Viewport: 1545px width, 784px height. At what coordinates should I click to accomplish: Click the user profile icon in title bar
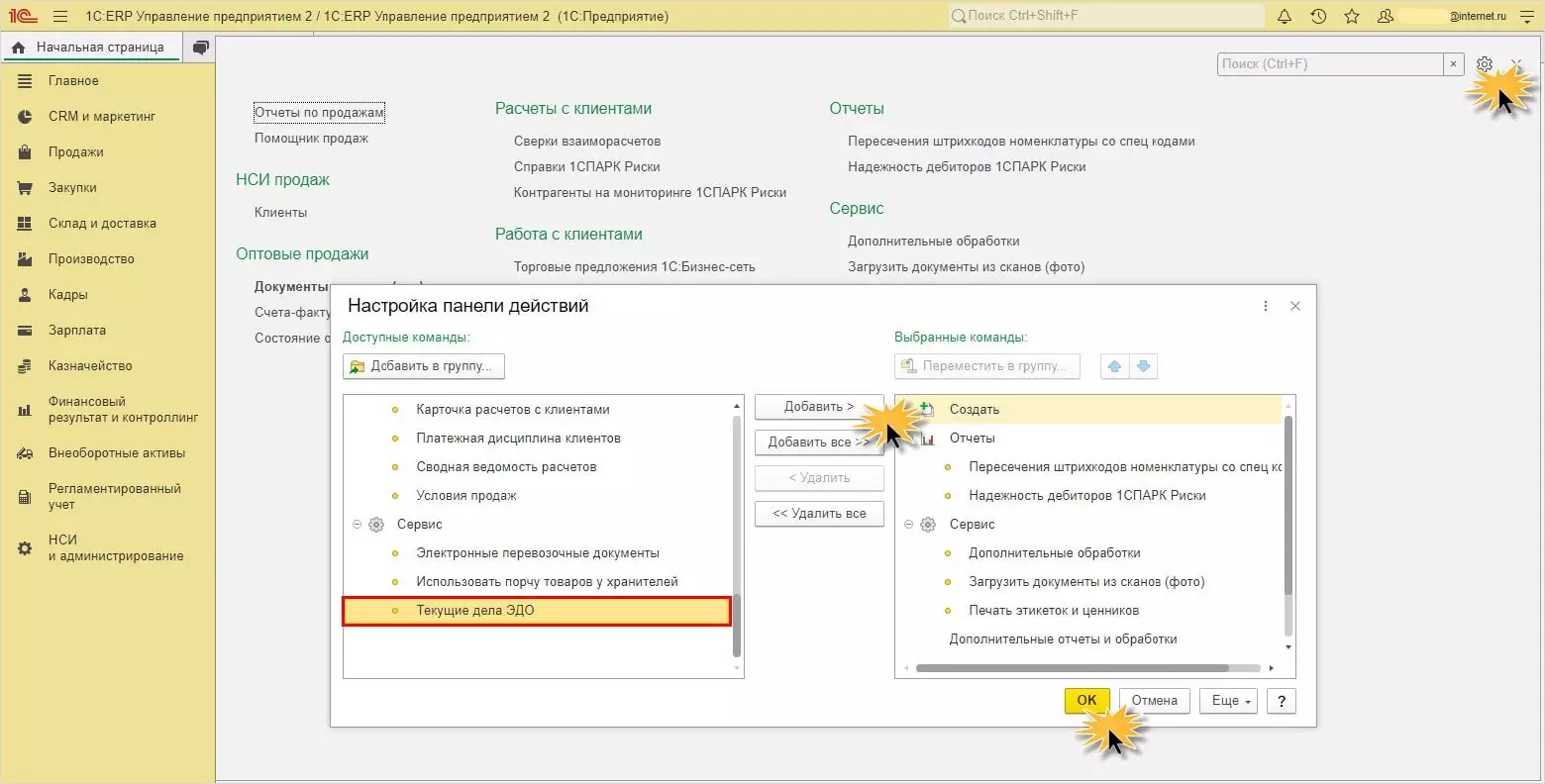1386,16
